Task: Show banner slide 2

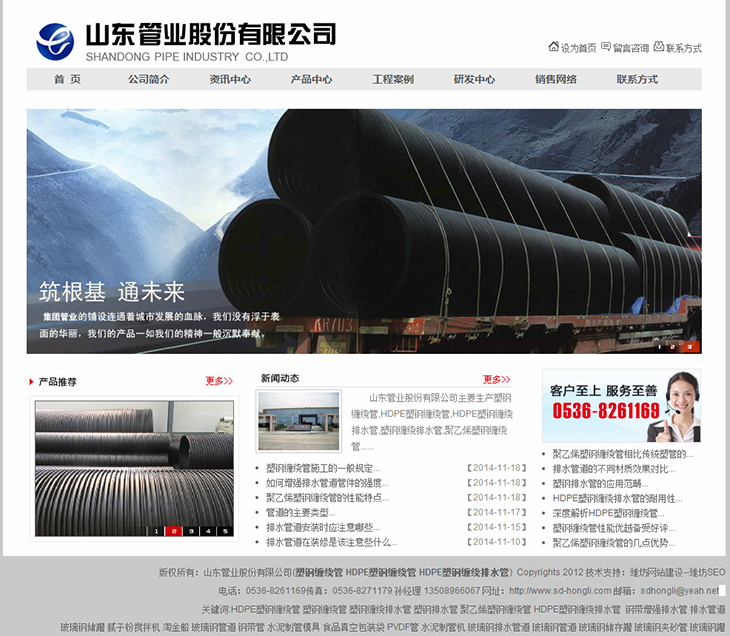Action: pos(673,346)
